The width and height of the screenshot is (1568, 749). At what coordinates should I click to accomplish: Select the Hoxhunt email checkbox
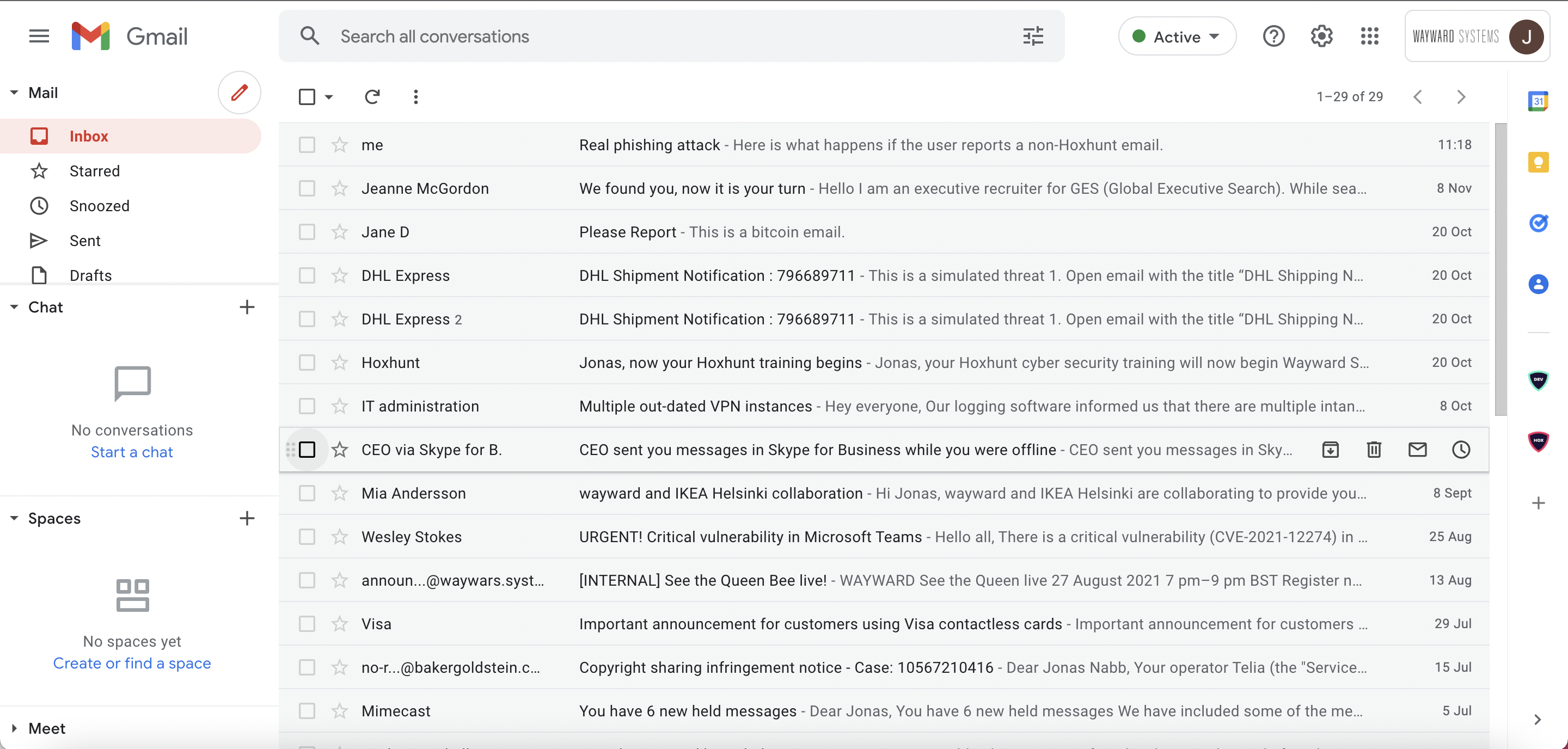coord(307,363)
